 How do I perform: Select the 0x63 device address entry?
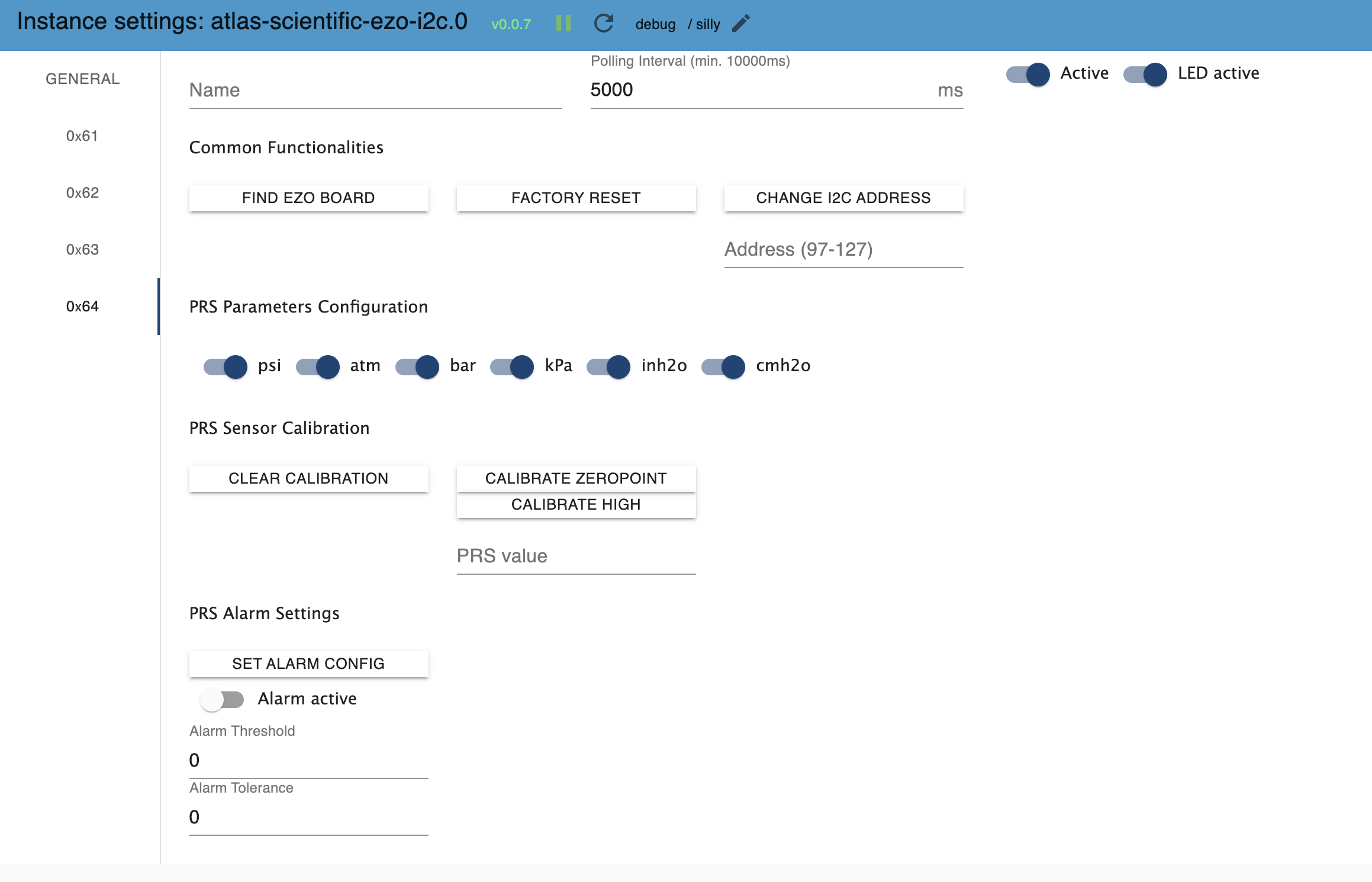coord(84,249)
